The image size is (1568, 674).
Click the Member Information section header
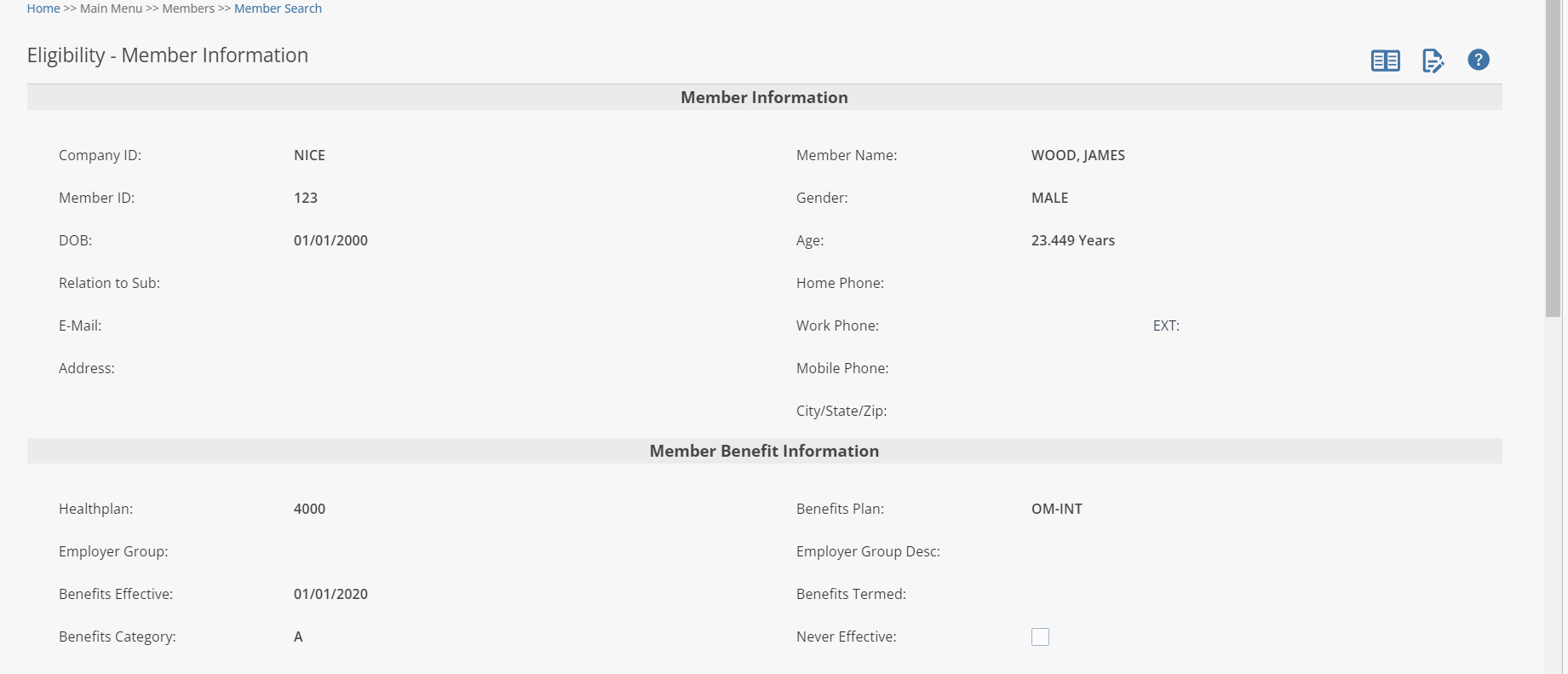(x=764, y=97)
